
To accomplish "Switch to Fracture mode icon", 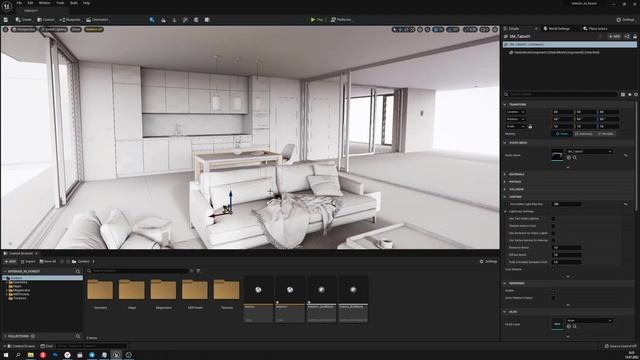I will (x=196, y=20).
